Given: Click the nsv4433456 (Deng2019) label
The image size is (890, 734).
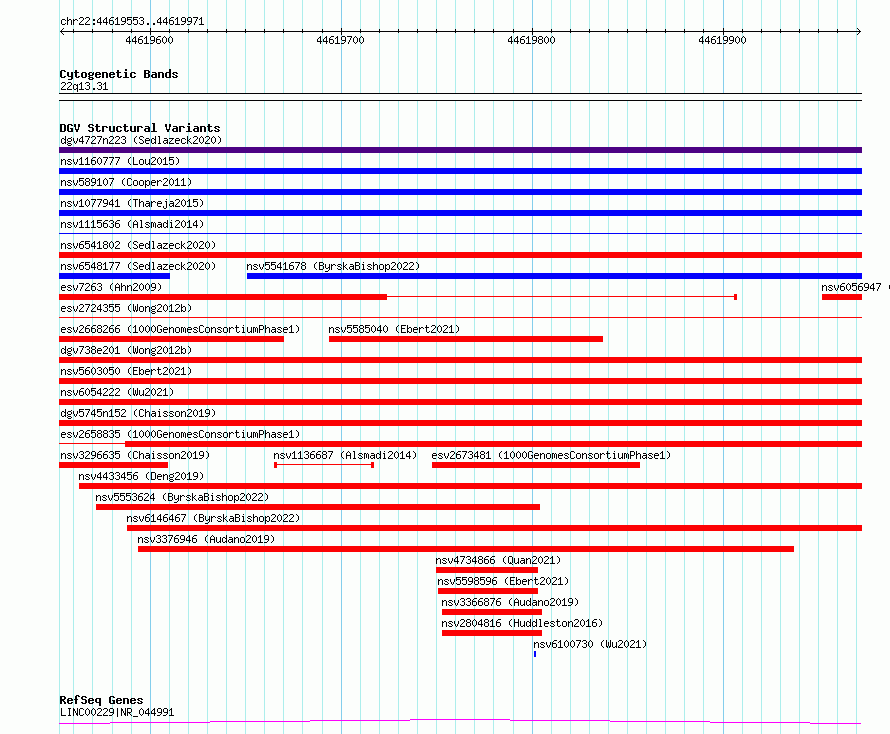Looking at the screenshot, I should coord(141,476).
